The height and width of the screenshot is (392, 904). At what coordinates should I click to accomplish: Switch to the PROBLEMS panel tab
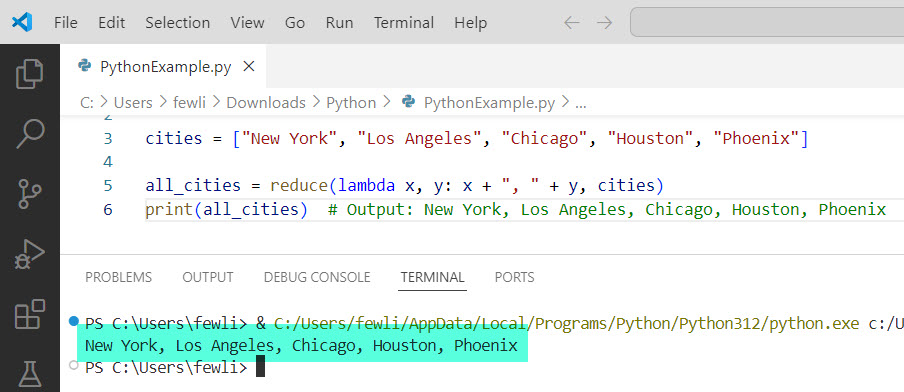coord(119,277)
